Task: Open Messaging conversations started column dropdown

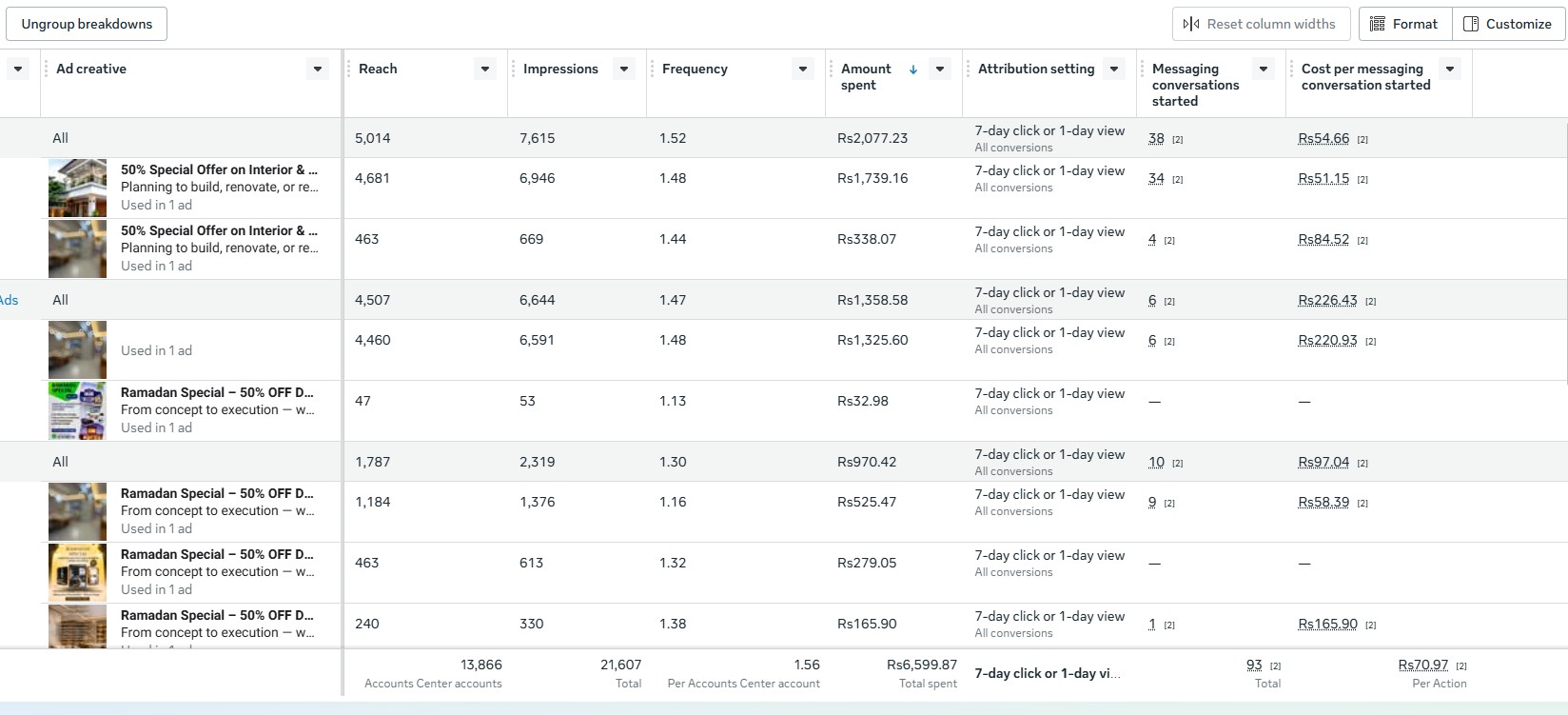Action: [1264, 69]
